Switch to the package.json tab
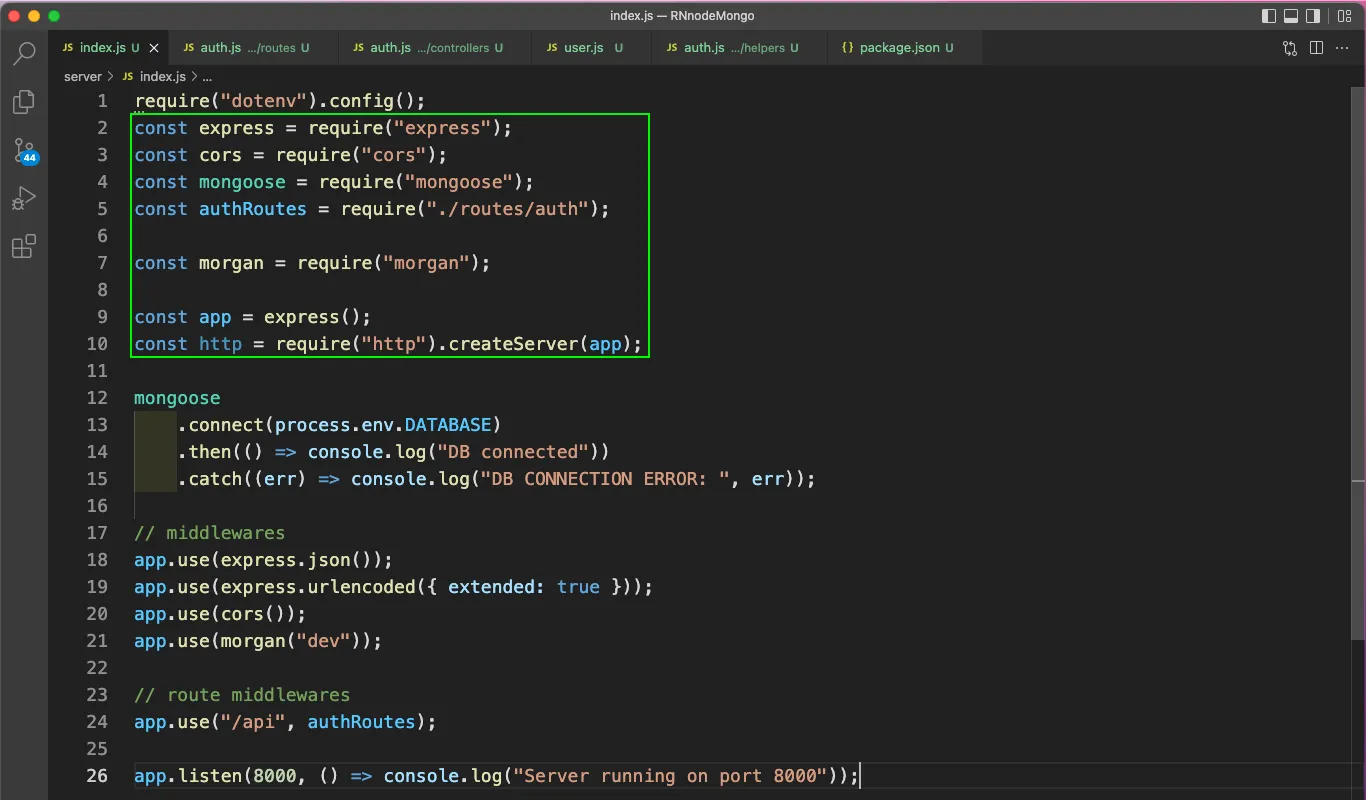Screen dimensions: 1366x800 (x=905, y=48)
